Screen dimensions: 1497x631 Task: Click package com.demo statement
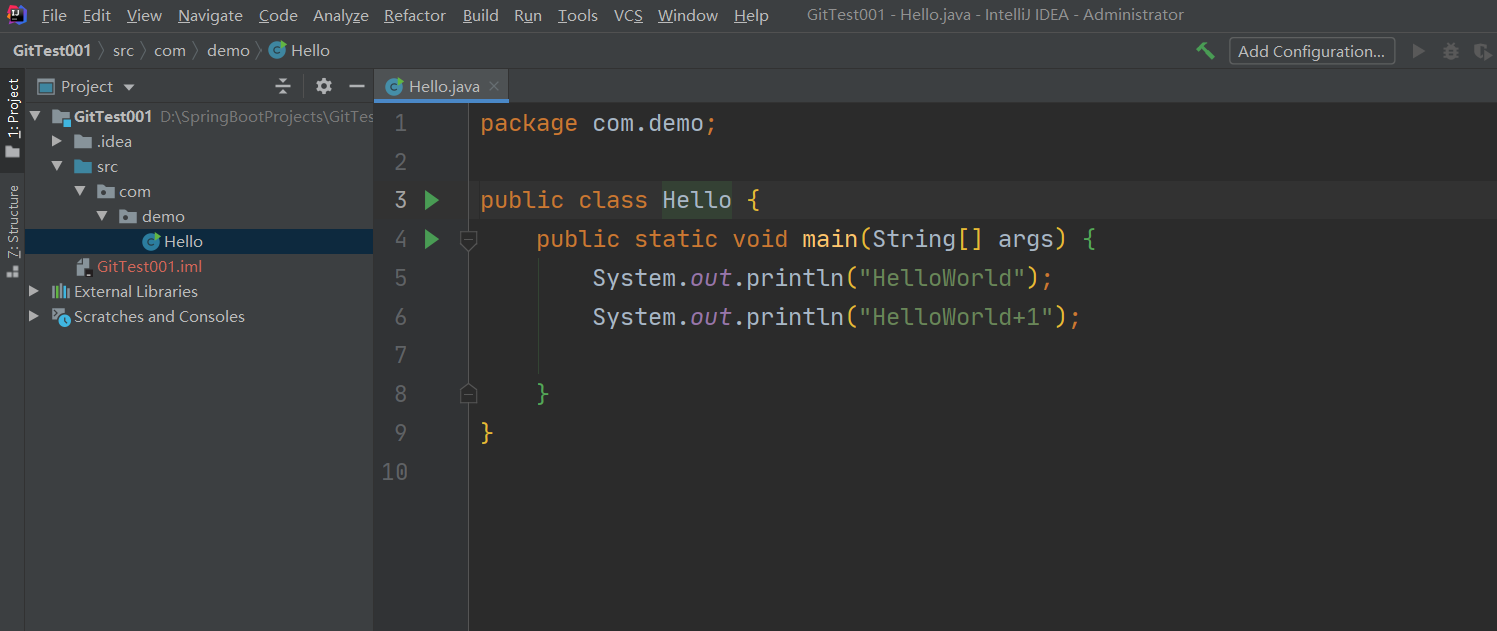(598, 123)
